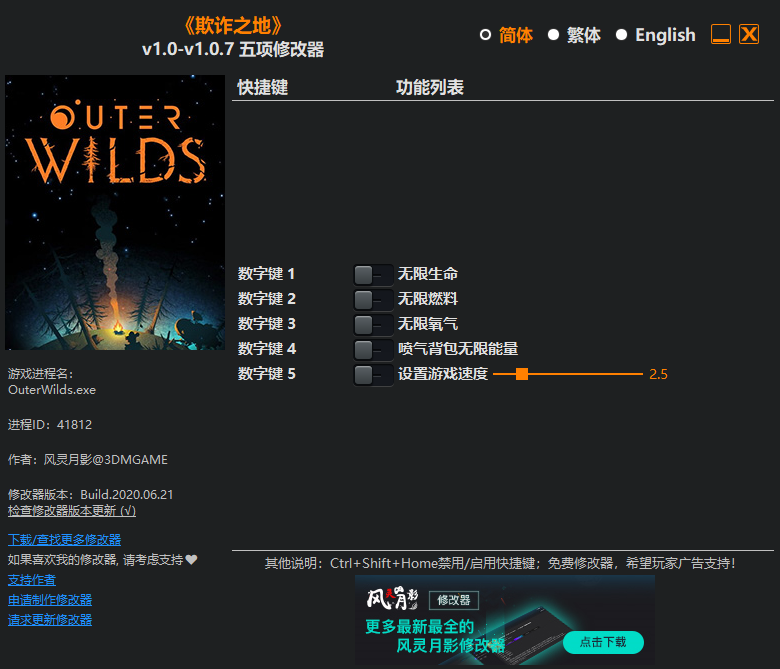Click the Outer Wilds cover art
Screen dimensions: 780x669
coord(115,212)
